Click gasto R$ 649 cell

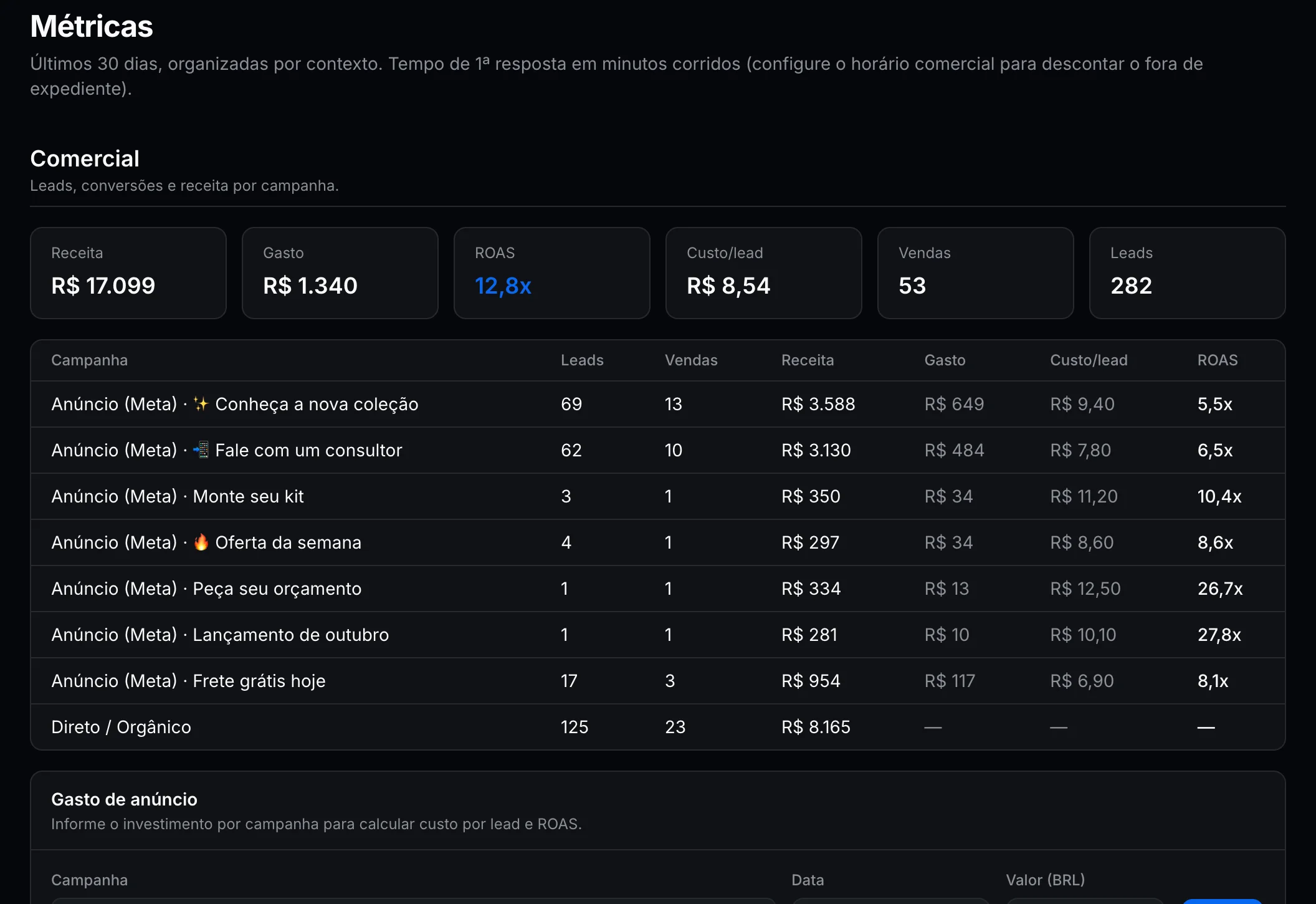[954, 404]
